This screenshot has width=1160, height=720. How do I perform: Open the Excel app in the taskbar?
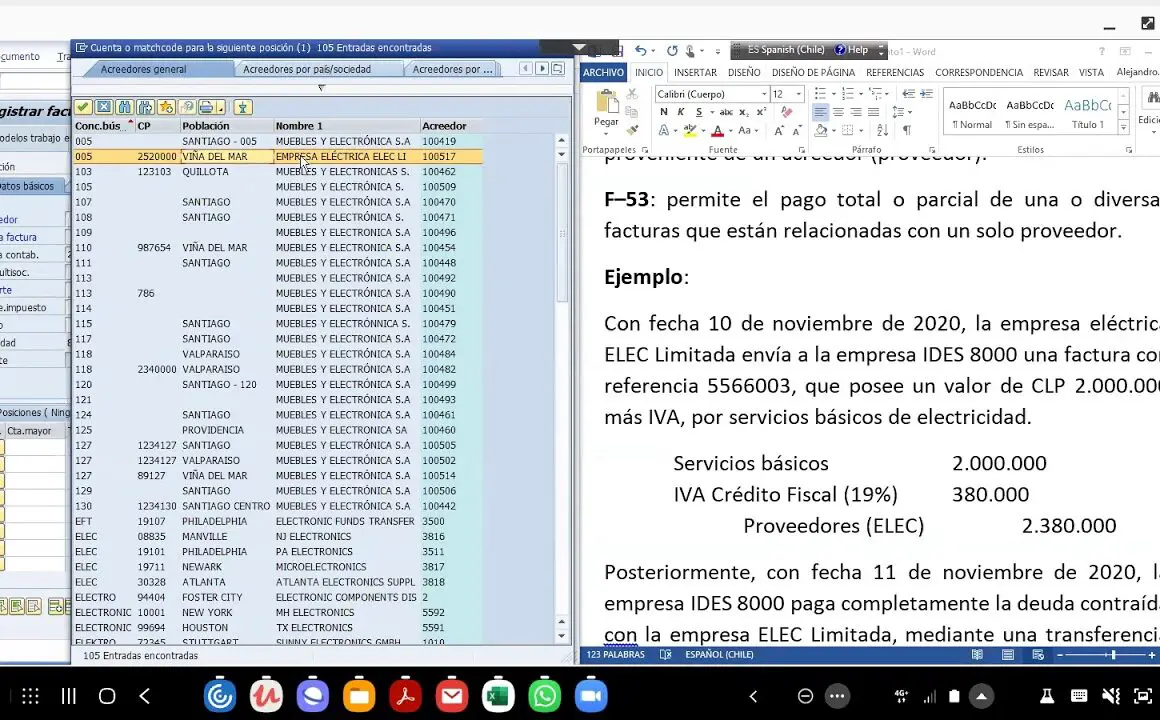498,696
